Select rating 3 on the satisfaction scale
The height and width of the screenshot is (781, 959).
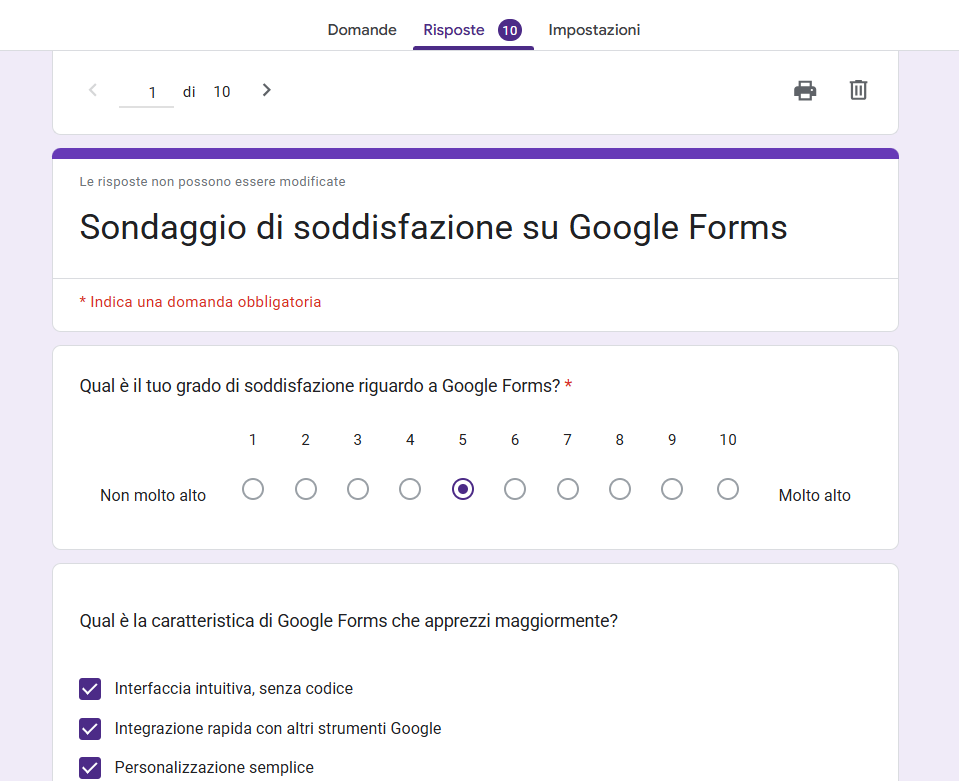(x=357, y=489)
